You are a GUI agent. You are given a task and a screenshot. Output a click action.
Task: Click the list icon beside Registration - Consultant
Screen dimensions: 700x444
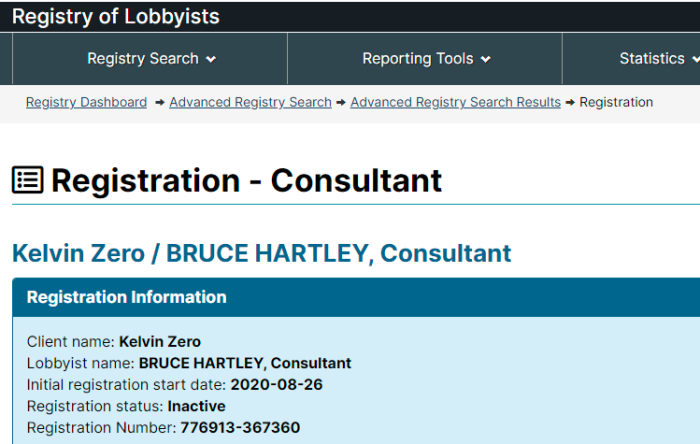(x=28, y=180)
